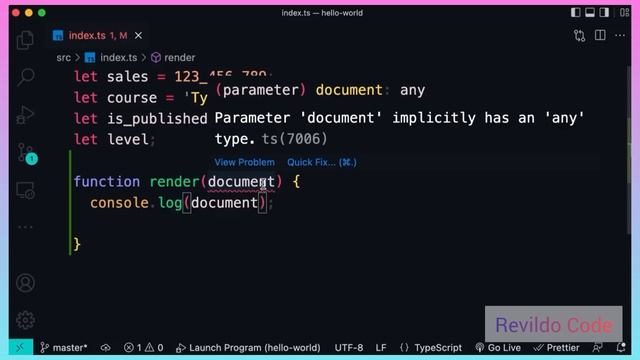
Task: Open Remote Explorer view icon
Action: tap(25, 190)
